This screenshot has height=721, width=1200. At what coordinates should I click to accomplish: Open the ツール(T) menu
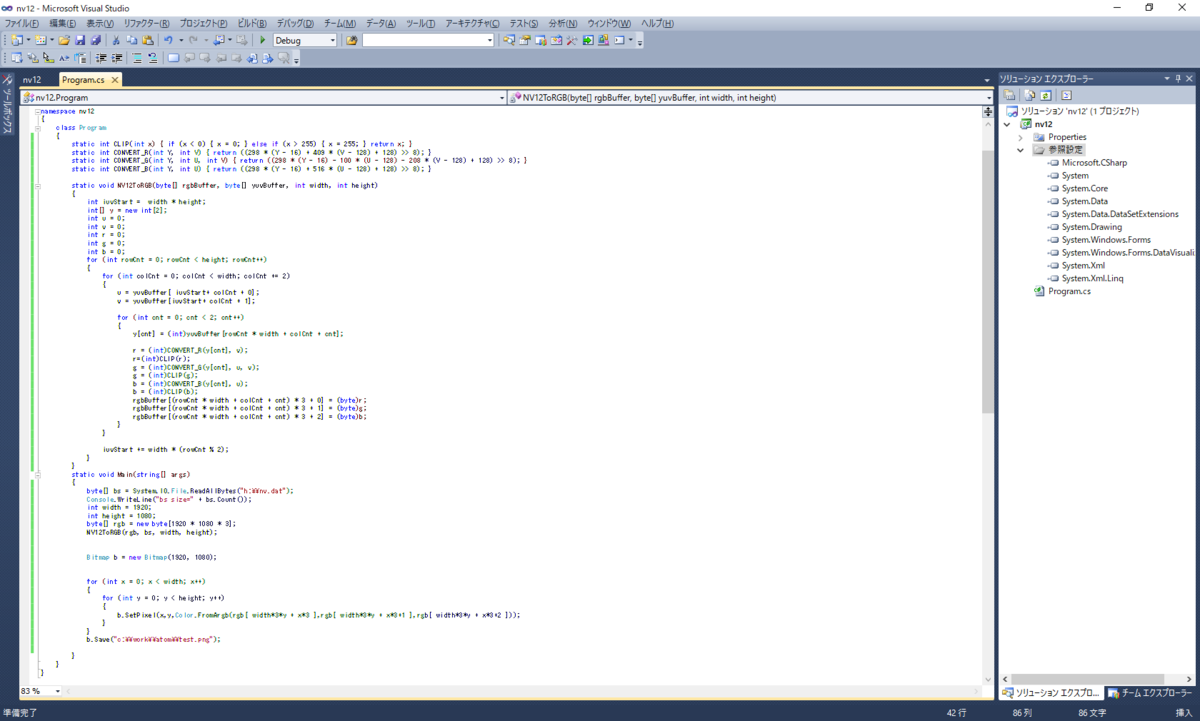pyautogui.click(x=423, y=23)
